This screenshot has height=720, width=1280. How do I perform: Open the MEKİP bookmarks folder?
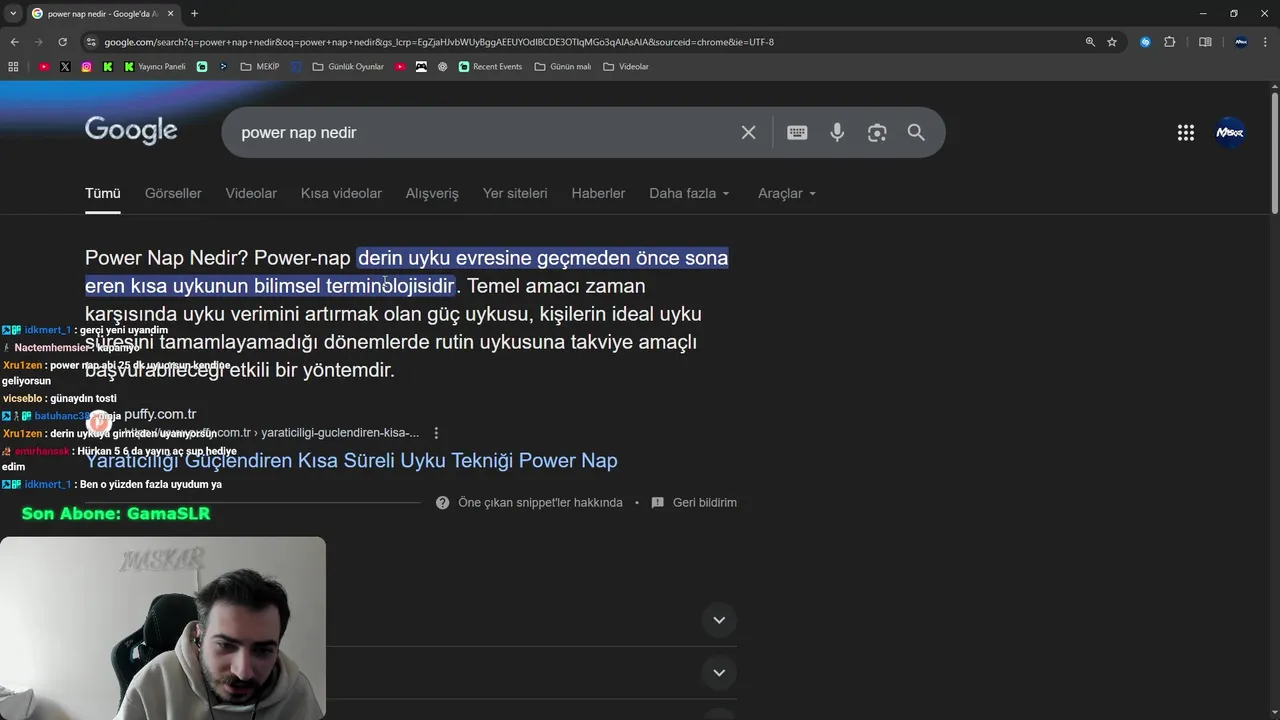coord(260,66)
